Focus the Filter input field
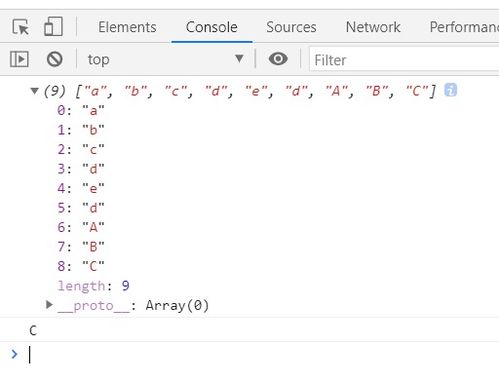Viewport: 499px width, 383px height. (404, 60)
